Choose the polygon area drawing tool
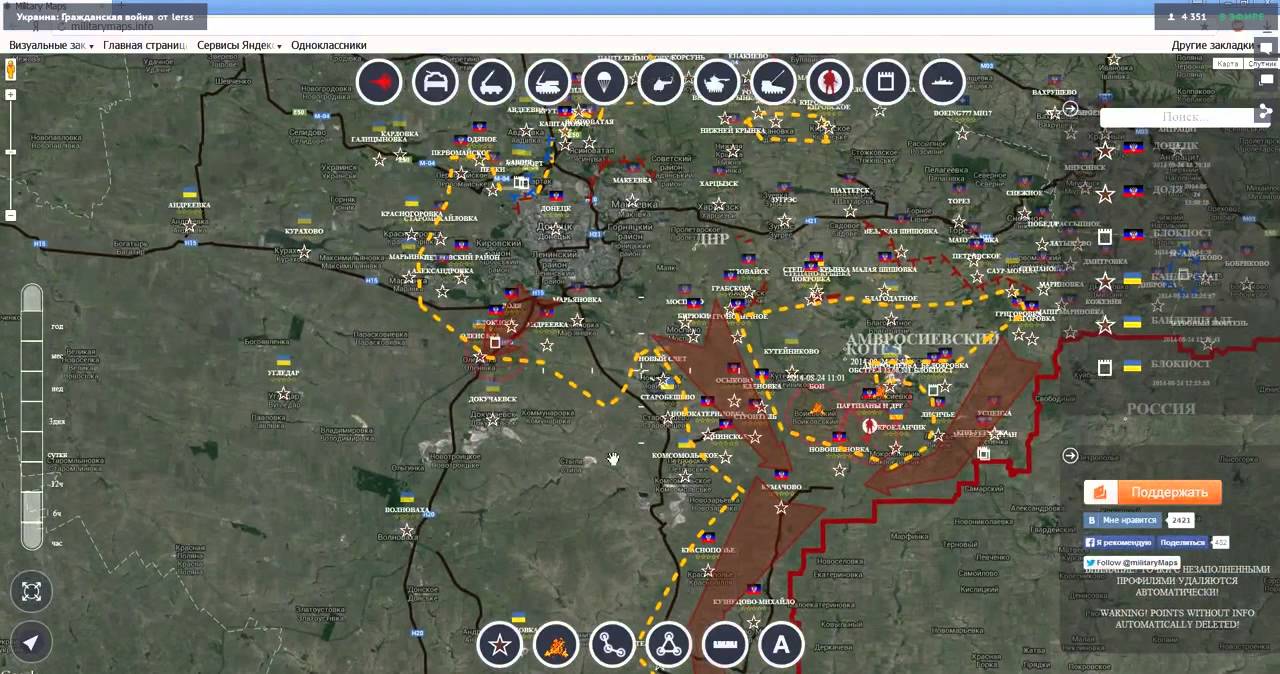1280x674 pixels. tap(669, 644)
